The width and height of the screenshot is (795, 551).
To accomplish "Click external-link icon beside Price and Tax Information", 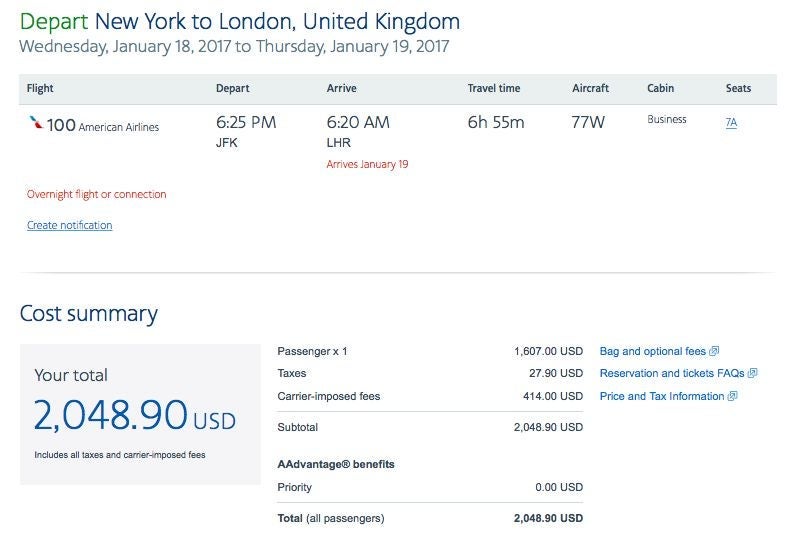I will click(733, 396).
